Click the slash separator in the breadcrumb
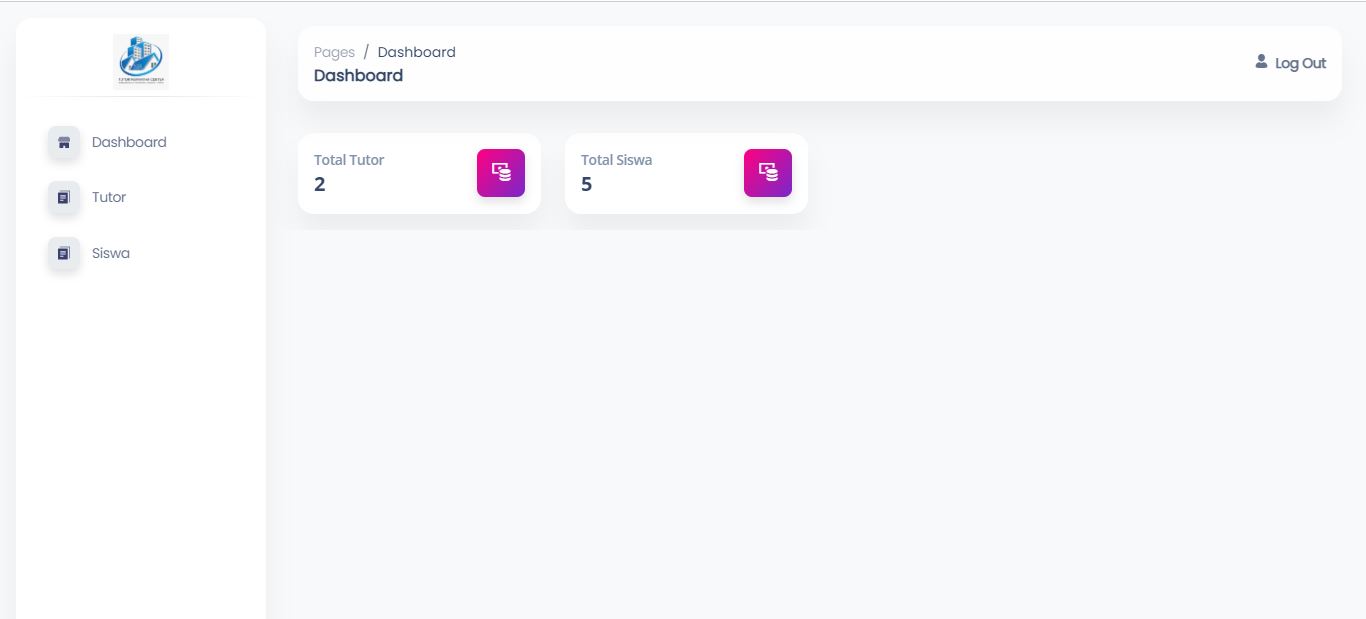This screenshot has width=1366, height=619. (x=366, y=52)
